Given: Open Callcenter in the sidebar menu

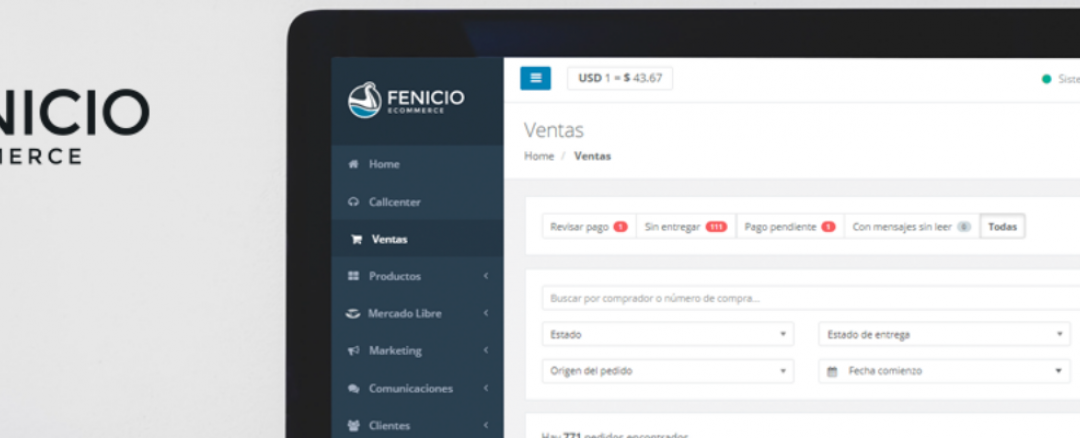Looking at the screenshot, I should (x=417, y=202).
